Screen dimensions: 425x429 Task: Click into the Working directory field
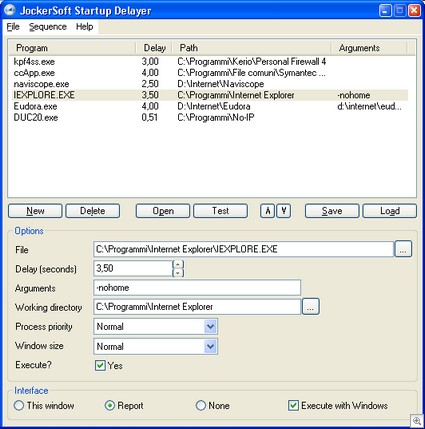[197, 307]
